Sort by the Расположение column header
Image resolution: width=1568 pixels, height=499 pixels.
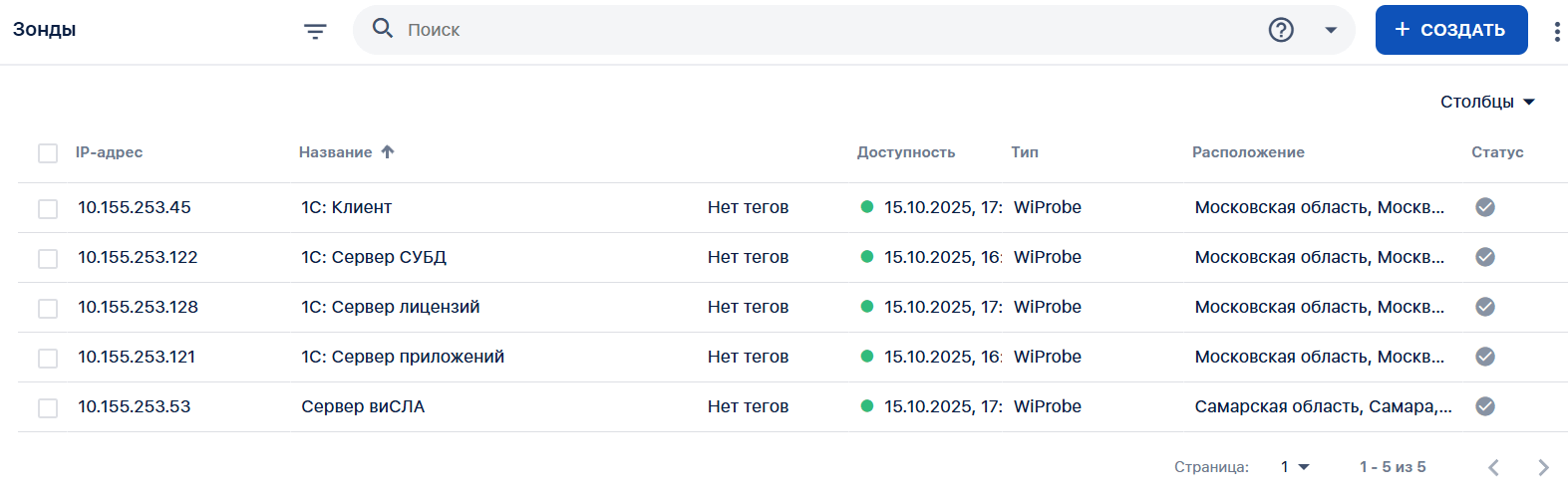pos(1248,152)
